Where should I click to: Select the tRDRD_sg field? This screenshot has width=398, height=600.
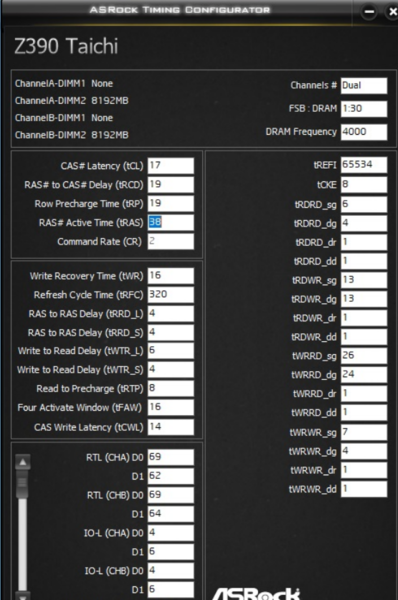pos(364,204)
